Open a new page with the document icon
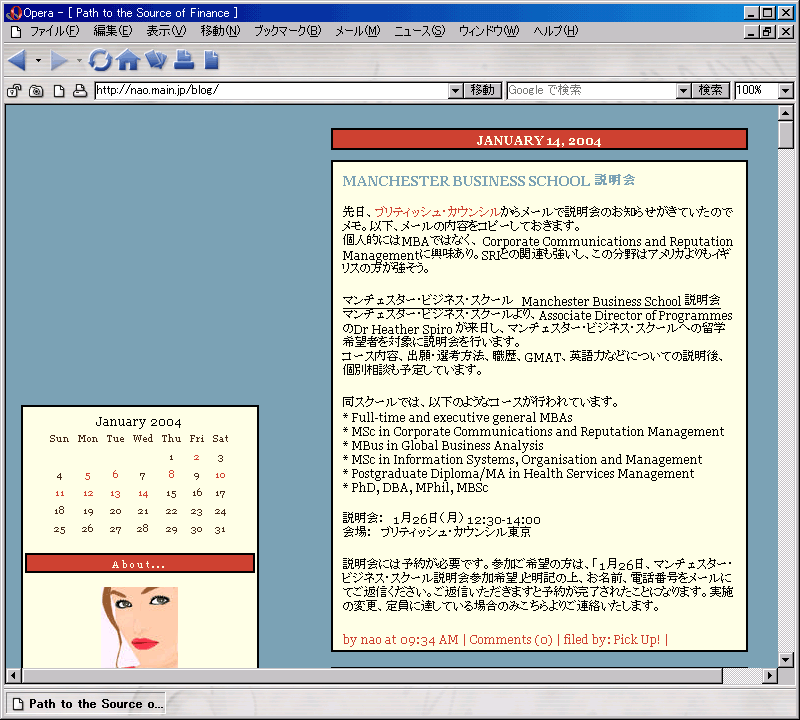Screen dimensions: 800x720 click(211, 60)
